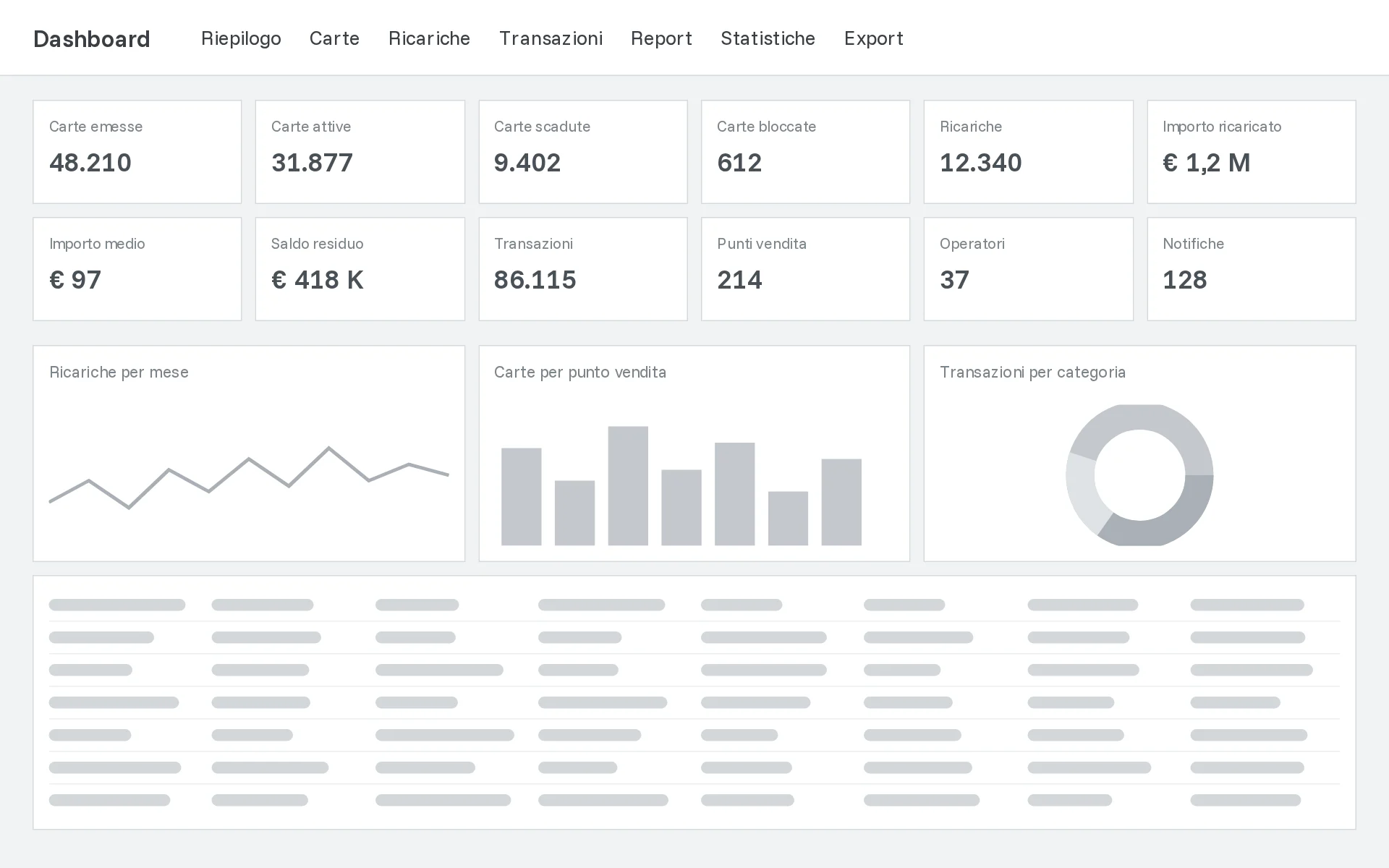This screenshot has width=1389, height=868.
Task: Click the Dashboard title
Action: (92, 39)
